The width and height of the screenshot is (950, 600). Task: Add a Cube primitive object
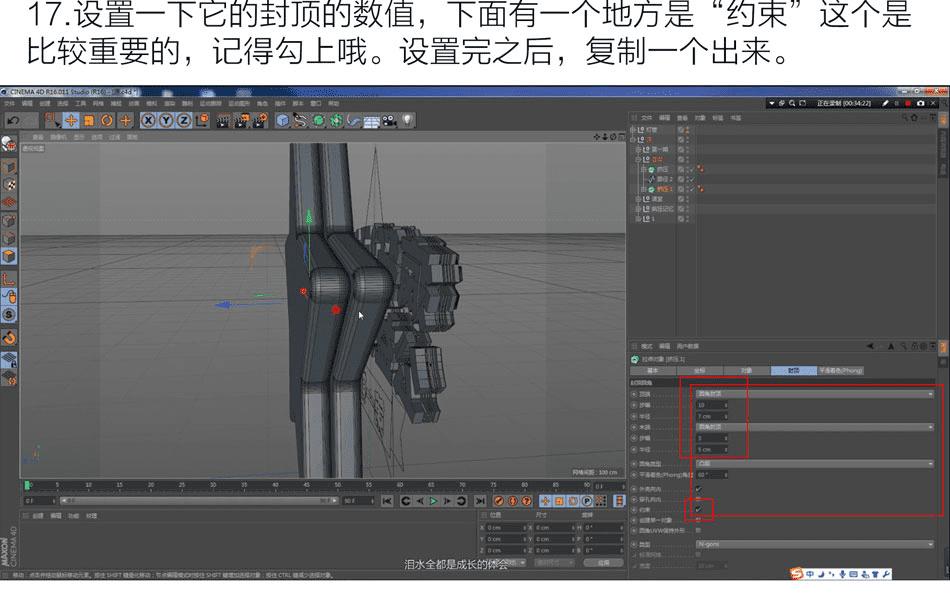[x=282, y=121]
